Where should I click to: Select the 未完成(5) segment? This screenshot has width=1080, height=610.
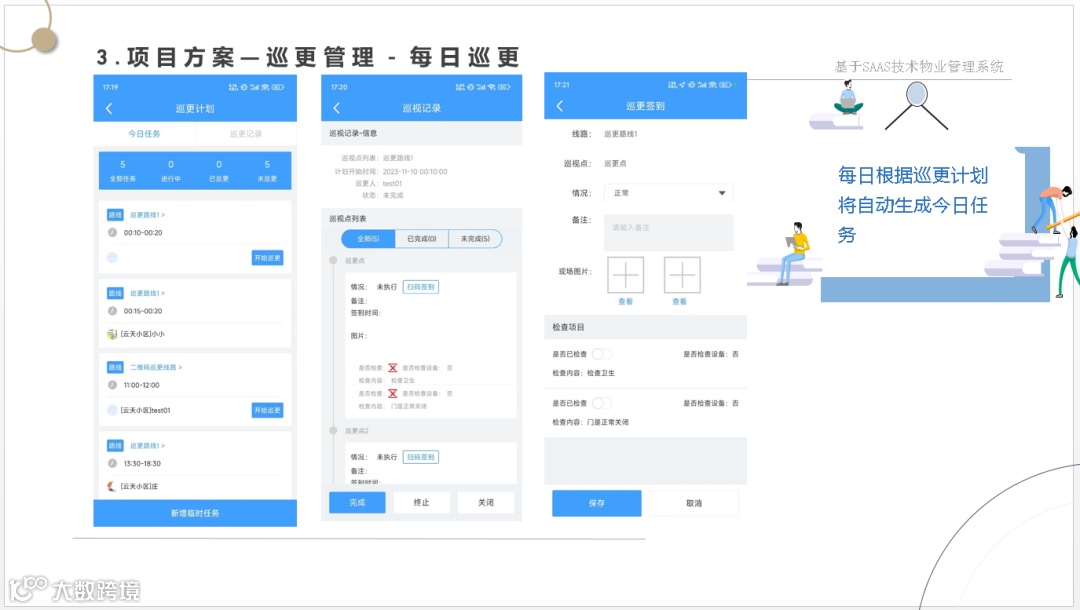coord(475,239)
